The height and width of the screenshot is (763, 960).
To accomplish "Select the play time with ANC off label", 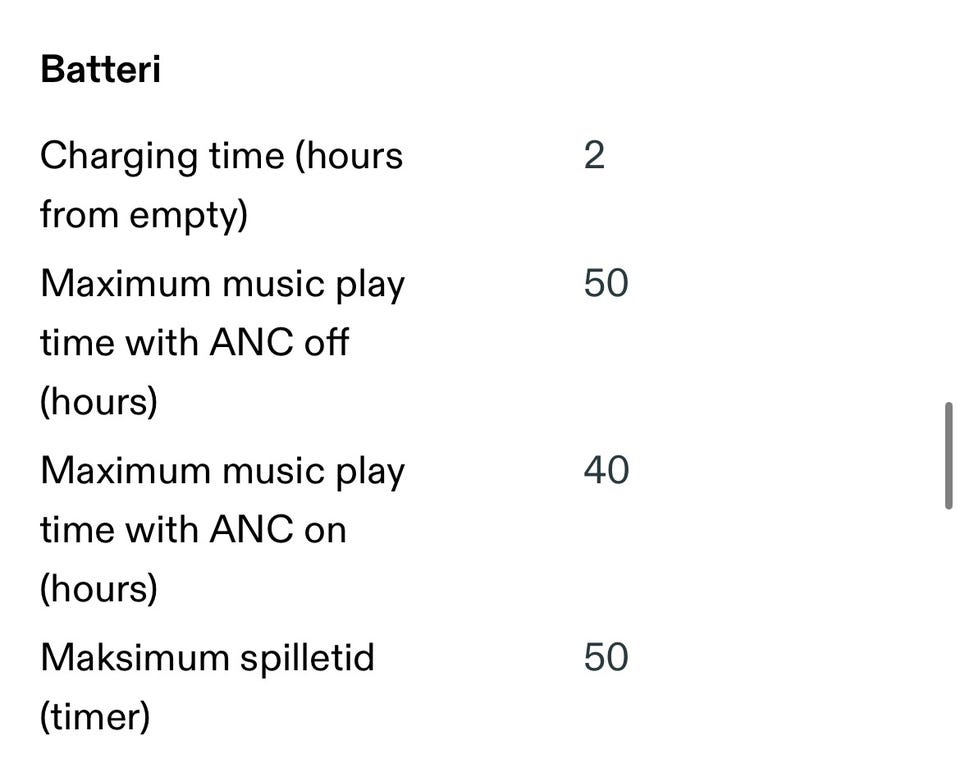I will pos(222,342).
